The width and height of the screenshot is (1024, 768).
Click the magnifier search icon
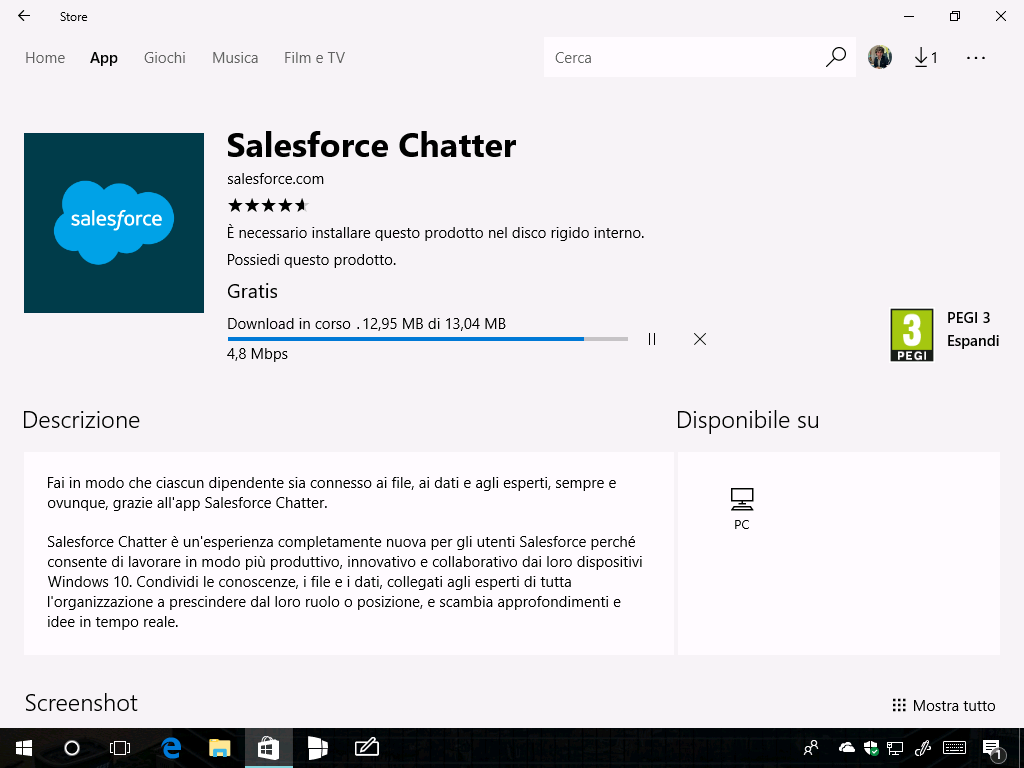click(836, 57)
